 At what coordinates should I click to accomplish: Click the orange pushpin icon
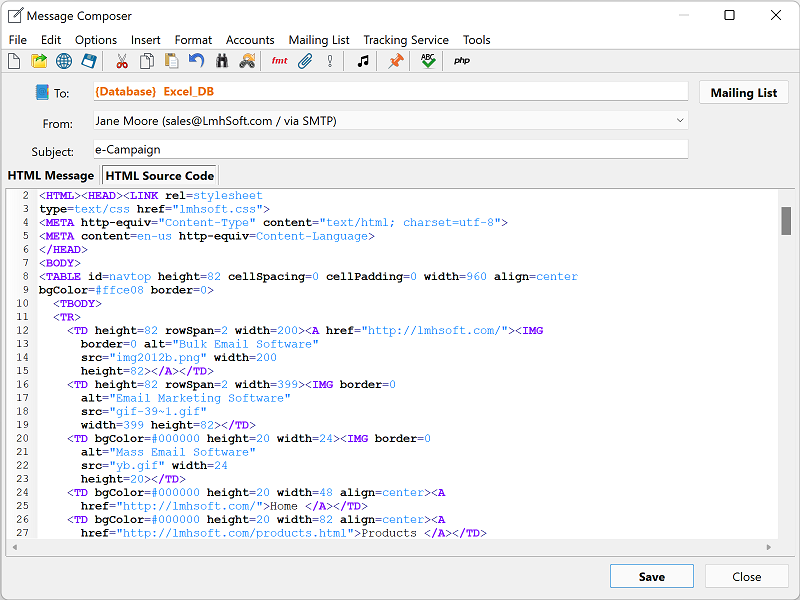coord(395,61)
